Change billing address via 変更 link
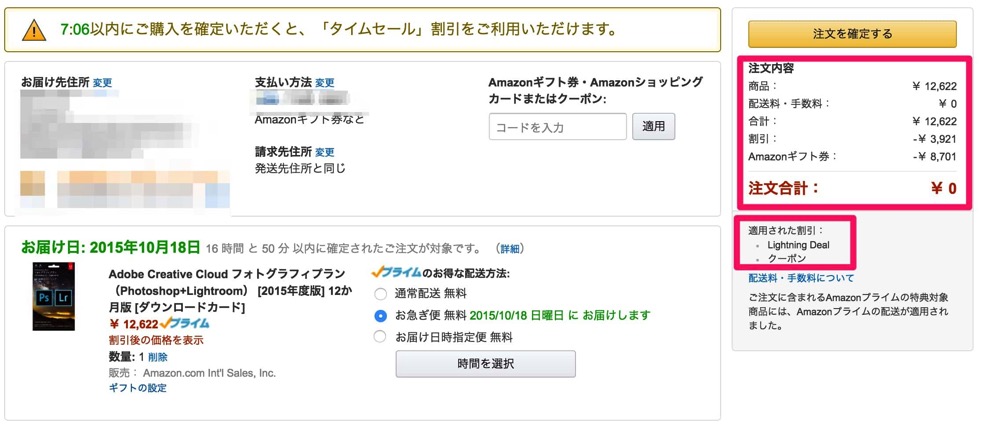 pyautogui.click(x=325, y=152)
